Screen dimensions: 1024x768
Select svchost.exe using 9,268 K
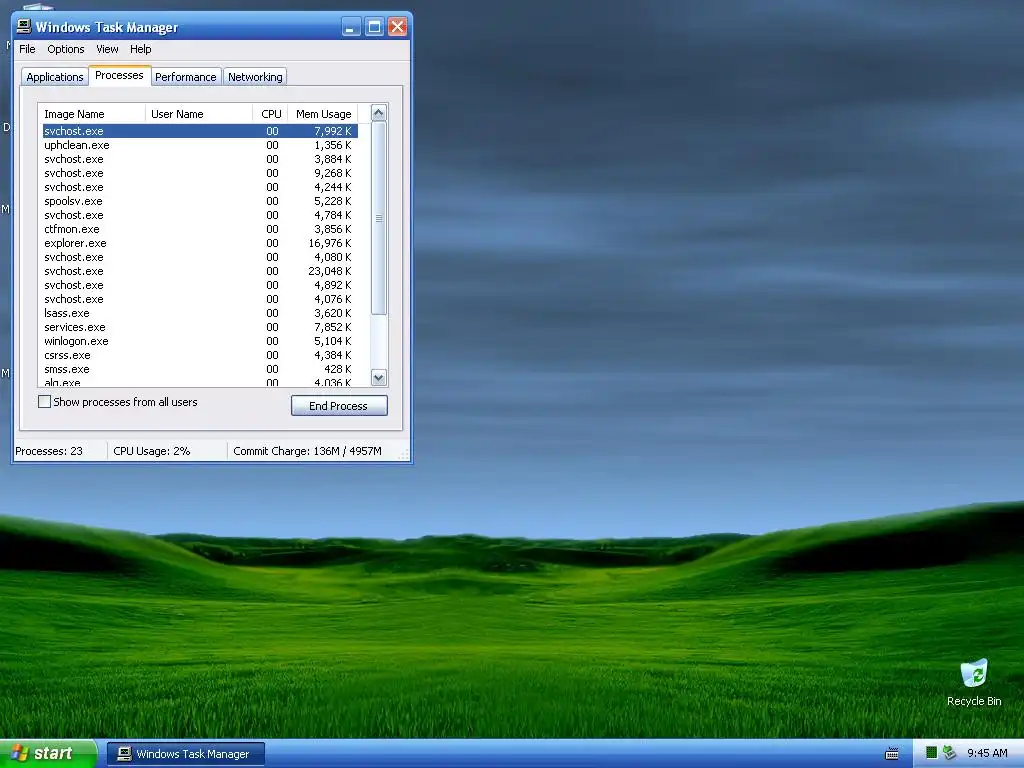(x=200, y=173)
